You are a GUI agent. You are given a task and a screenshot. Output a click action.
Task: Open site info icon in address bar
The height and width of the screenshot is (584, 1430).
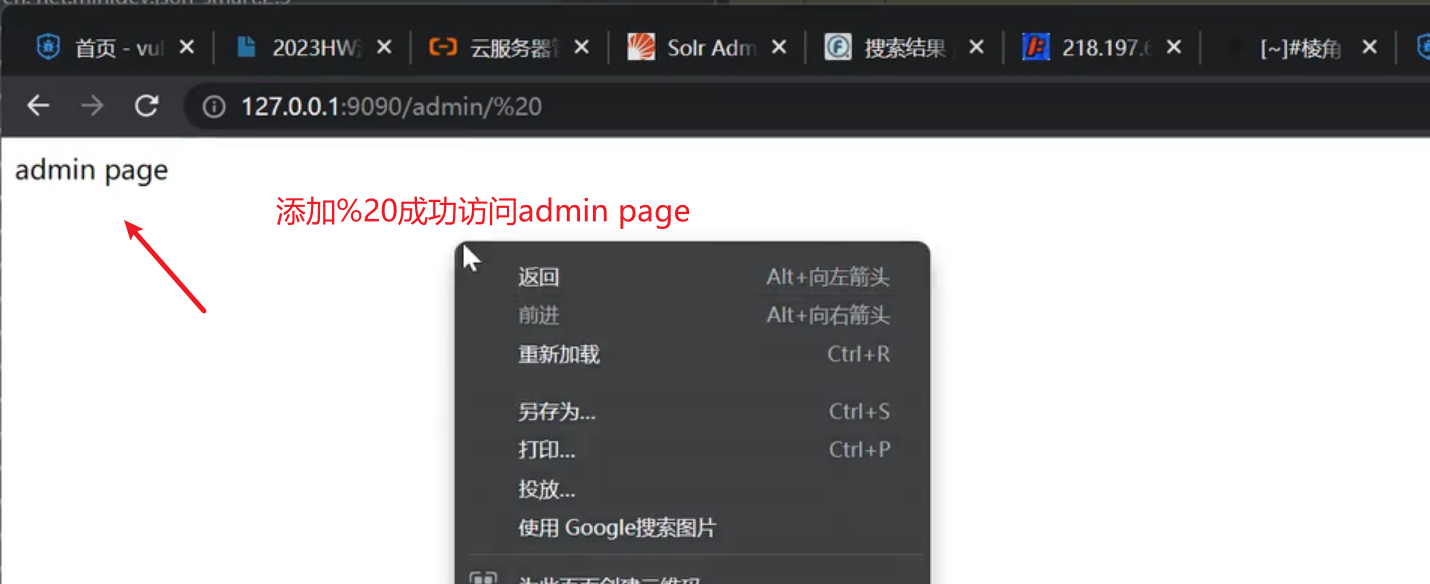click(214, 107)
